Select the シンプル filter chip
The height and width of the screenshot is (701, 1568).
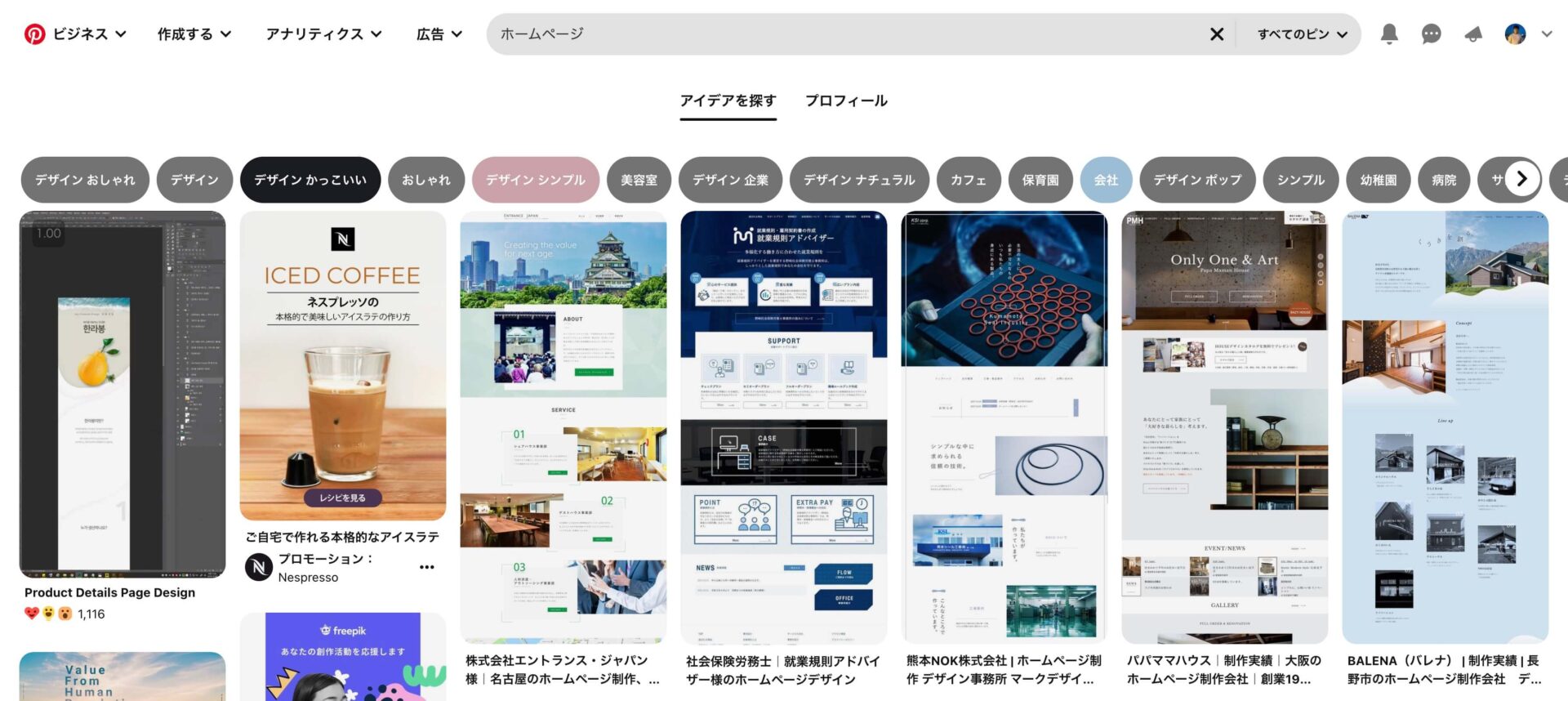pyautogui.click(x=1301, y=180)
